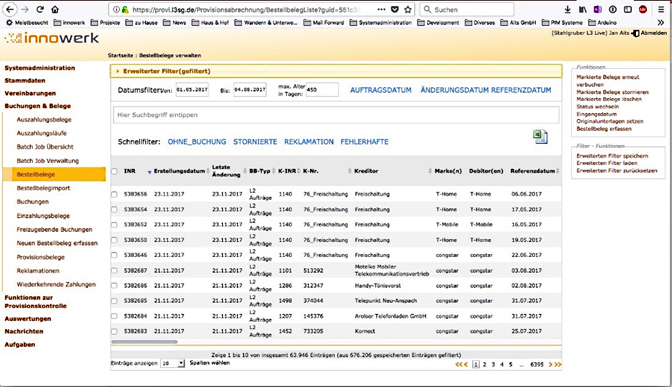The height and width of the screenshot is (387, 672).
Task: Click the padlock security icon in the URL bar
Action: click(125, 9)
